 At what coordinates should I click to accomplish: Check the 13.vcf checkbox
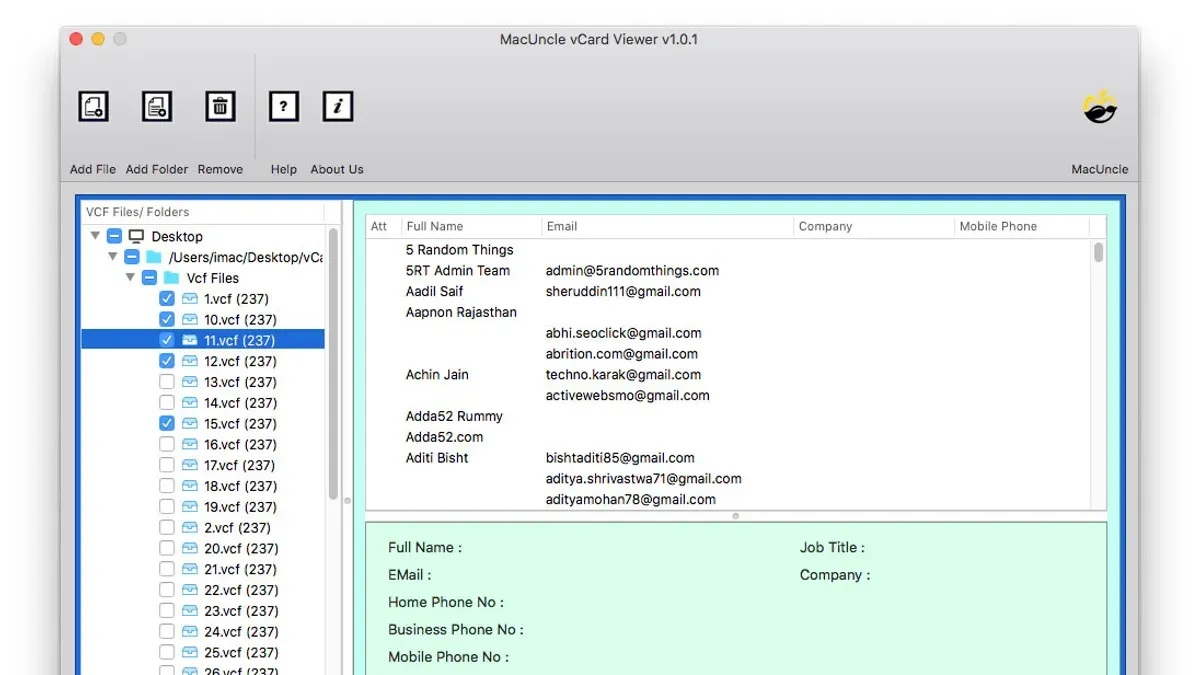[x=167, y=382]
